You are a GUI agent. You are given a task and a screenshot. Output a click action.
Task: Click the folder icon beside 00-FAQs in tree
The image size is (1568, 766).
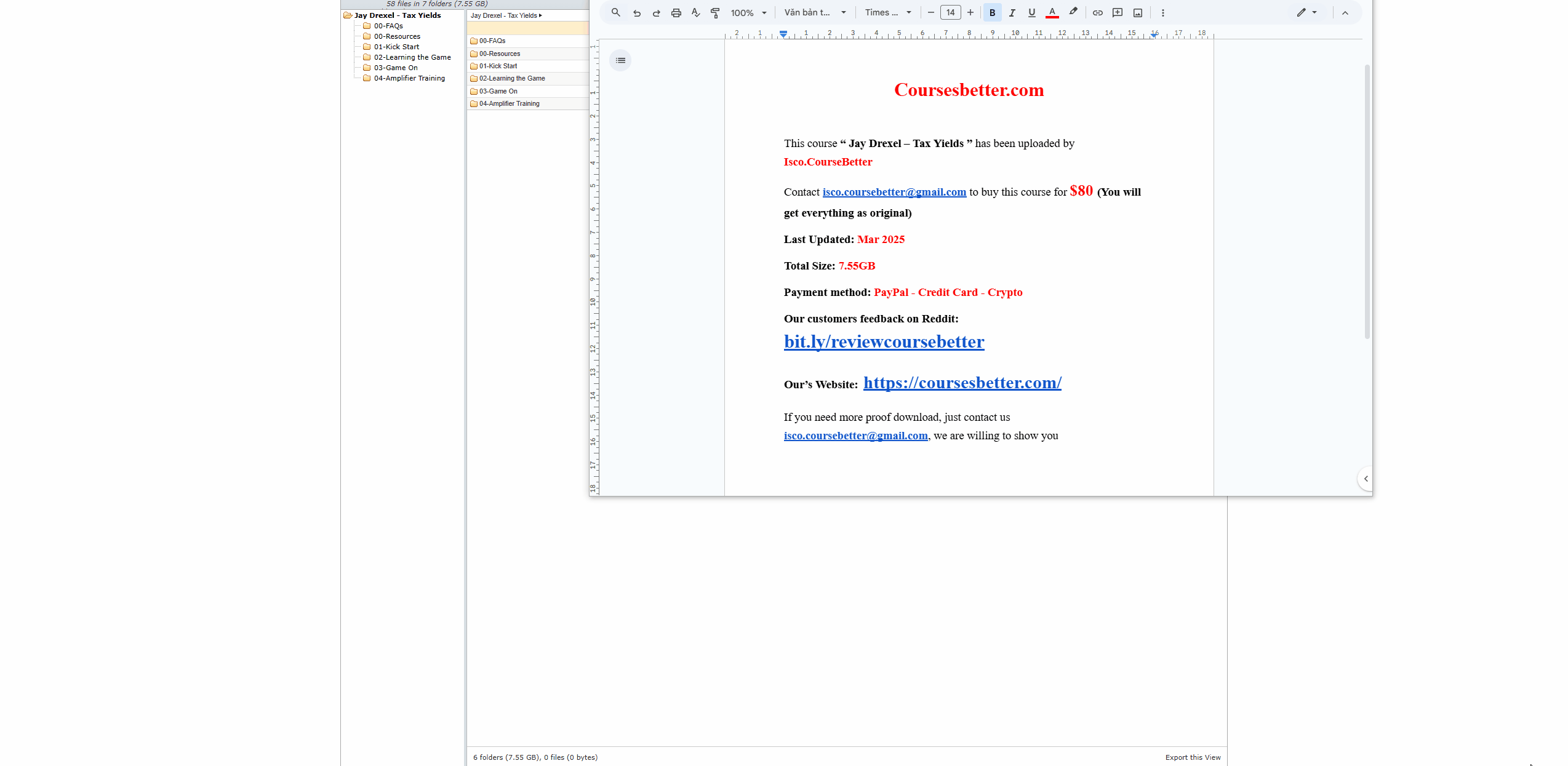pyautogui.click(x=367, y=26)
